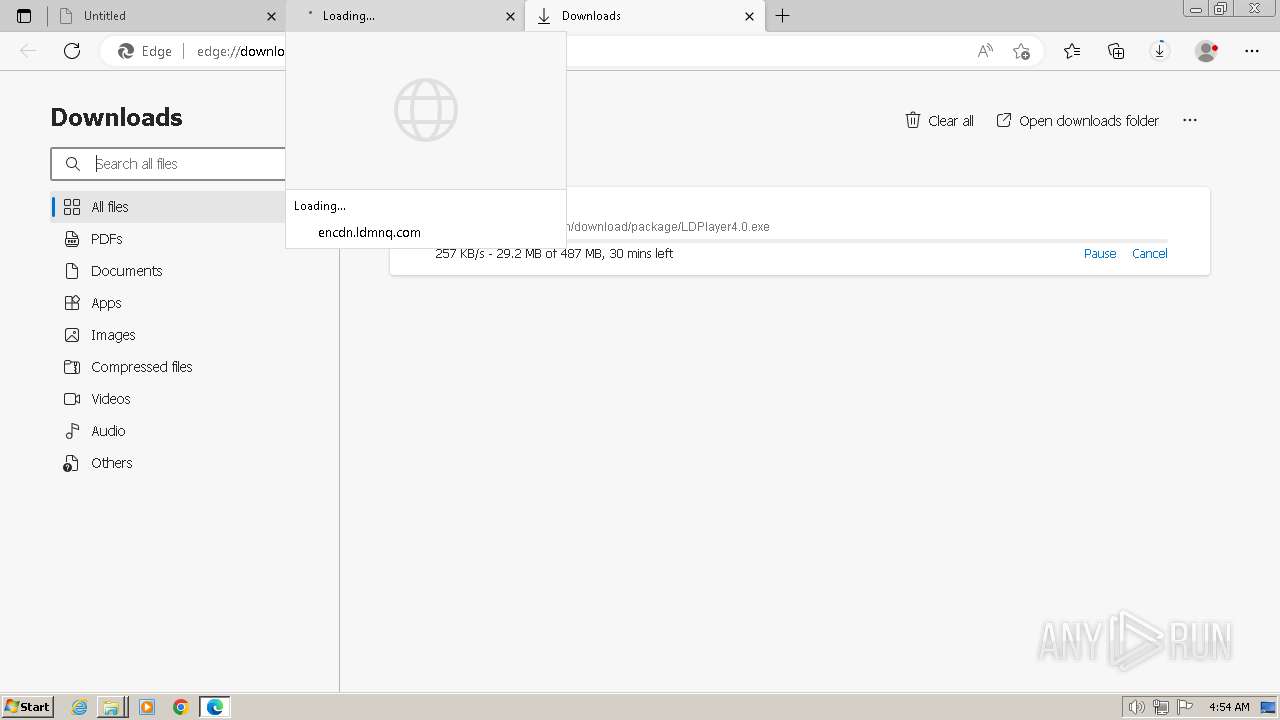The height and width of the screenshot is (720, 1280).
Task: Switch to the Loading... tab
Action: (x=405, y=16)
